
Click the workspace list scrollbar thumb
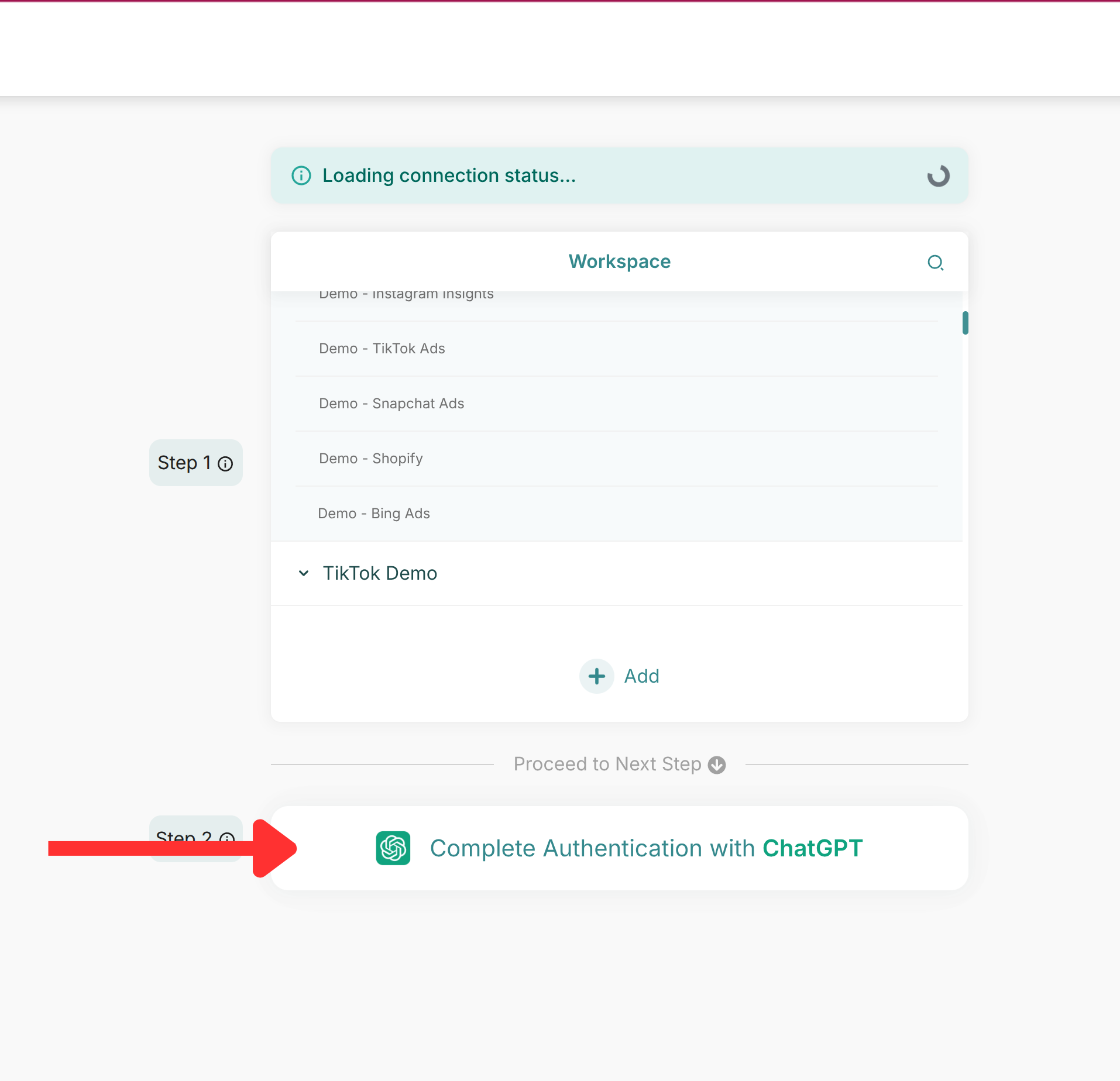click(965, 323)
